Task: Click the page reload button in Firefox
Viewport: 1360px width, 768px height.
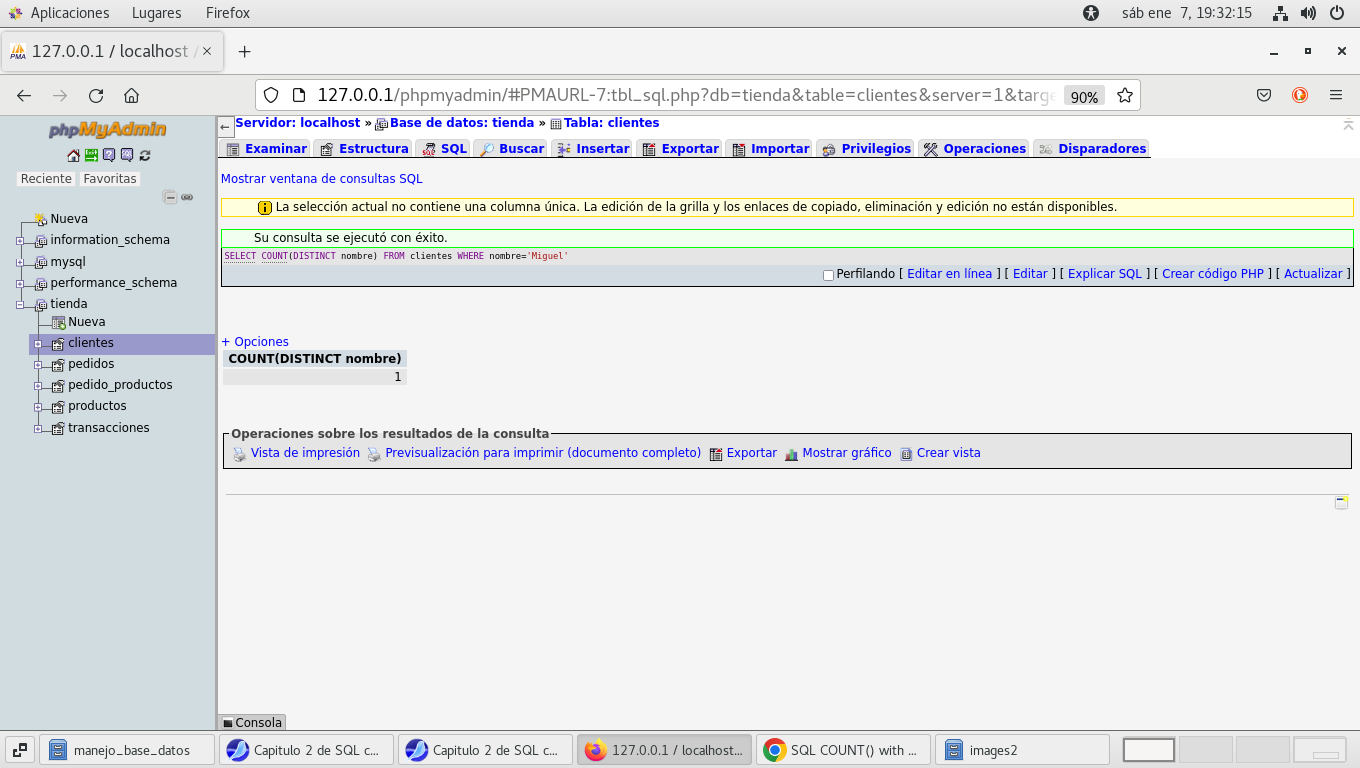Action: pyautogui.click(x=96, y=96)
